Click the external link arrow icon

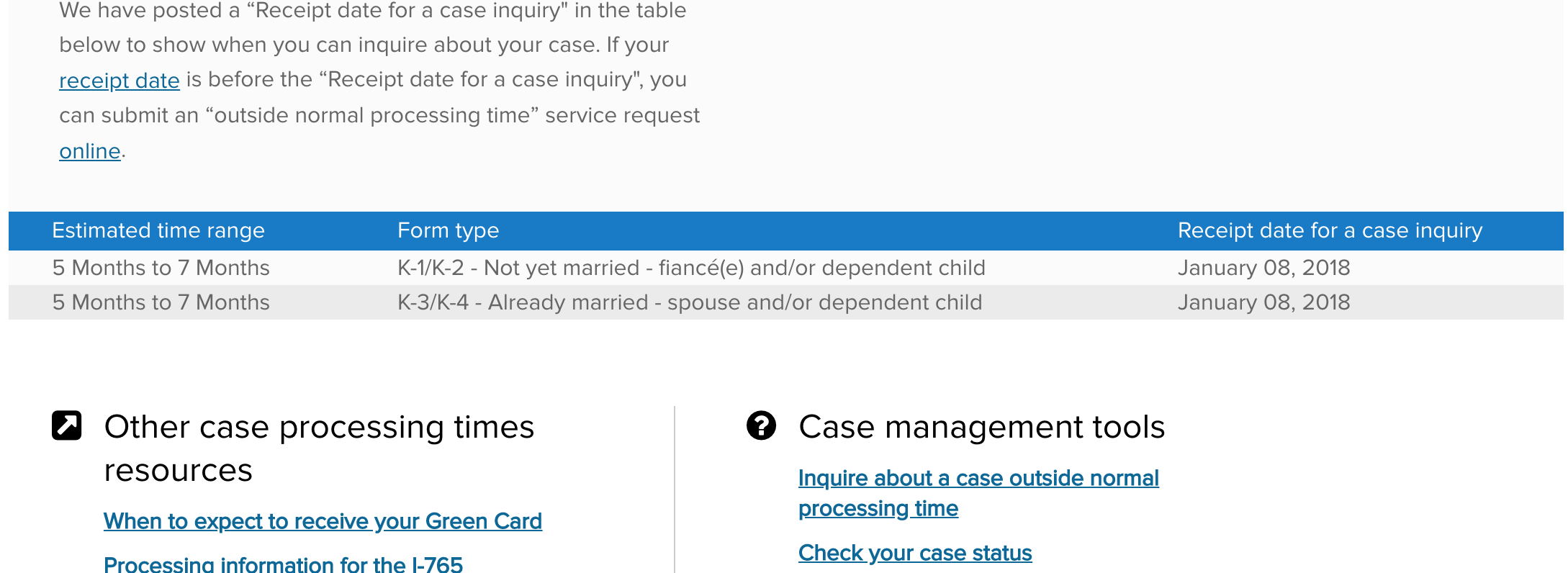pos(67,425)
